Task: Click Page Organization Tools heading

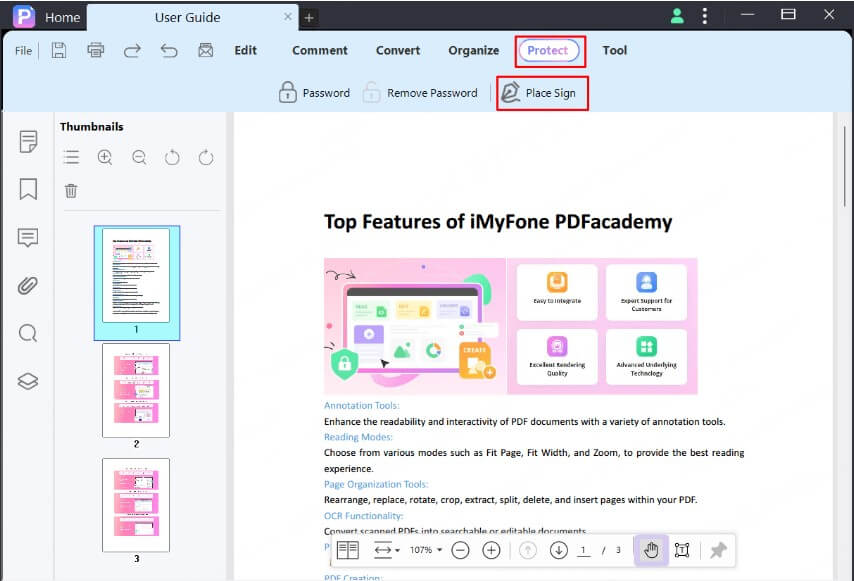Action: (x=376, y=484)
